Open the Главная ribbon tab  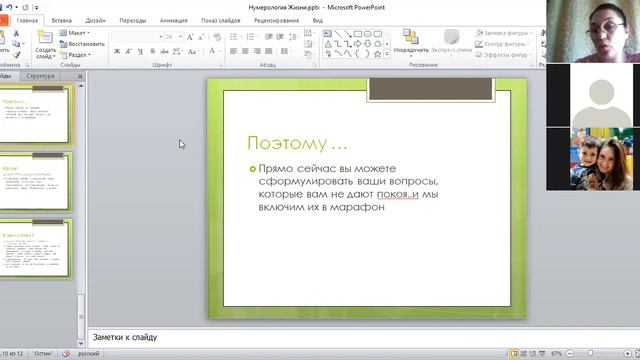tap(27, 20)
